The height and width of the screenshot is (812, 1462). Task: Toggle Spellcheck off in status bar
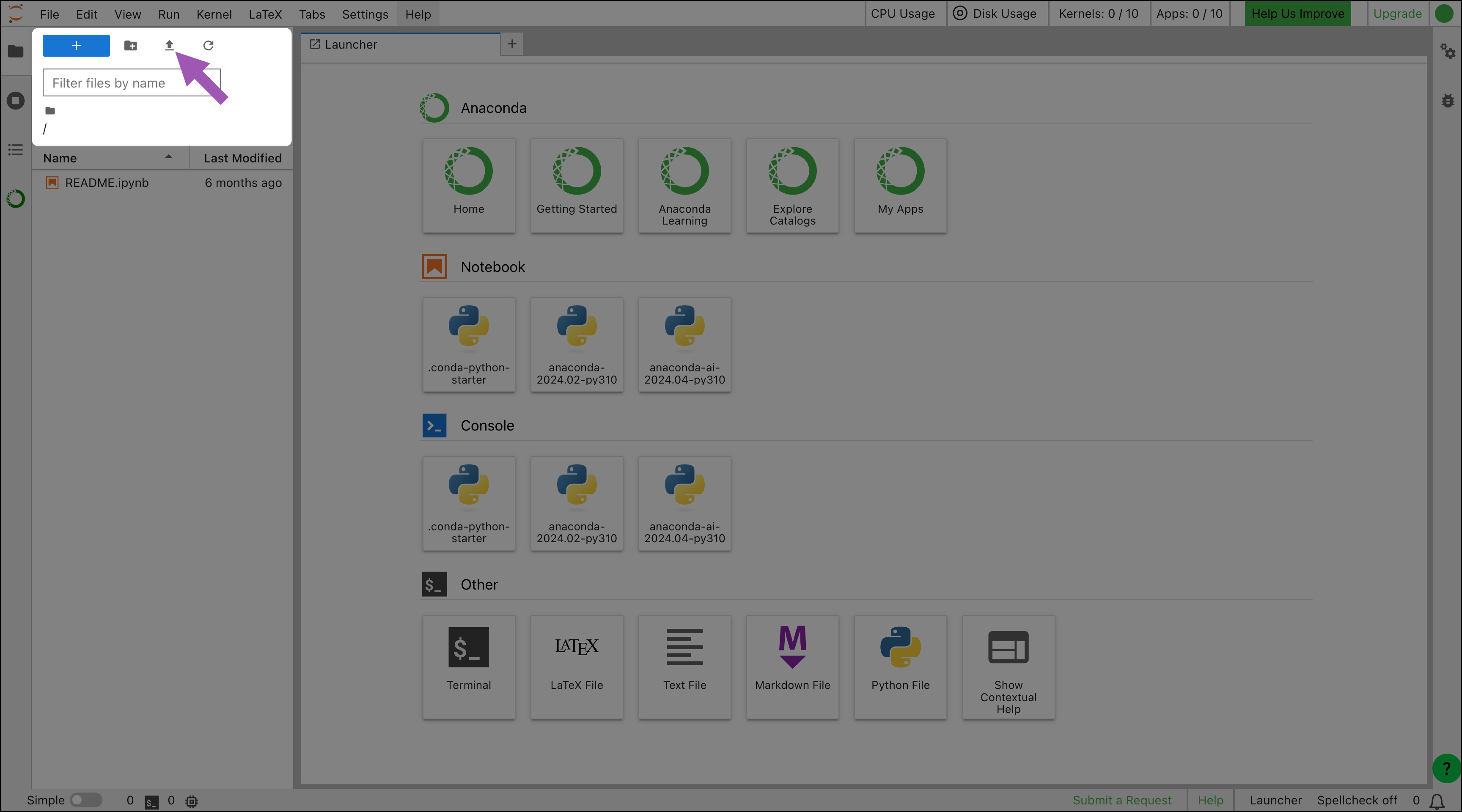1356,800
